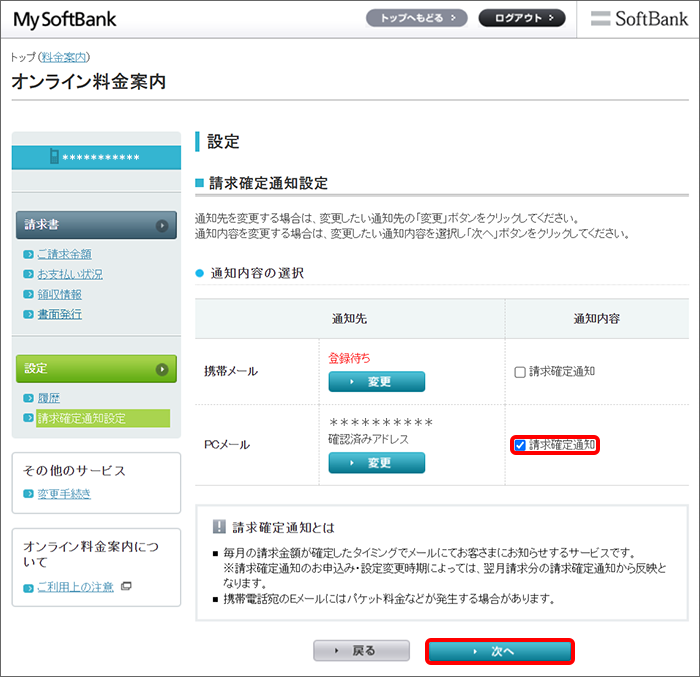Click the bullet icon beside お支払い状況
Image resolution: width=700 pixels, height=677 pixels.
pyautogui.click(x=29, y=274)
